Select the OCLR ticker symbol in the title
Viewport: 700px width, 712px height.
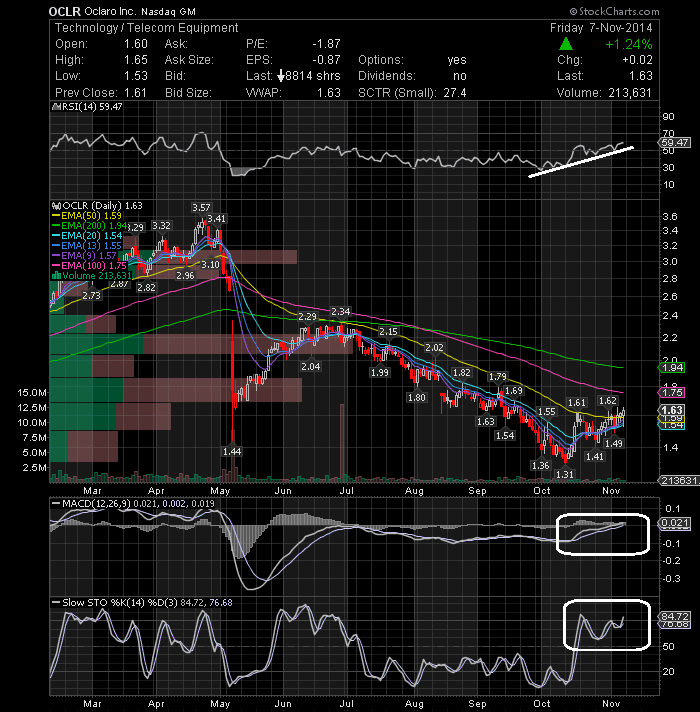[64, 11]
